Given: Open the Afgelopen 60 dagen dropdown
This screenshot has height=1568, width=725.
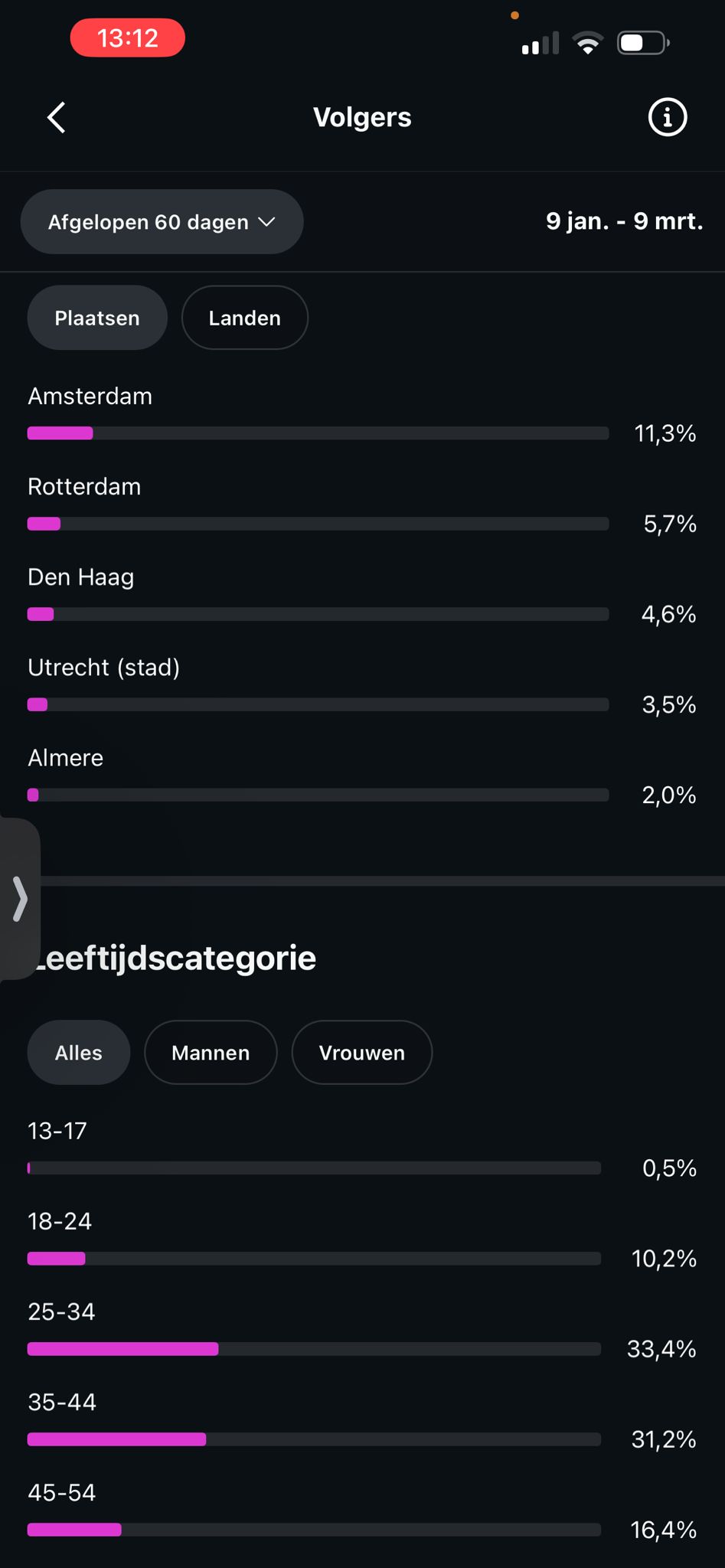Looking at the screenshot, I should (149, 222).
